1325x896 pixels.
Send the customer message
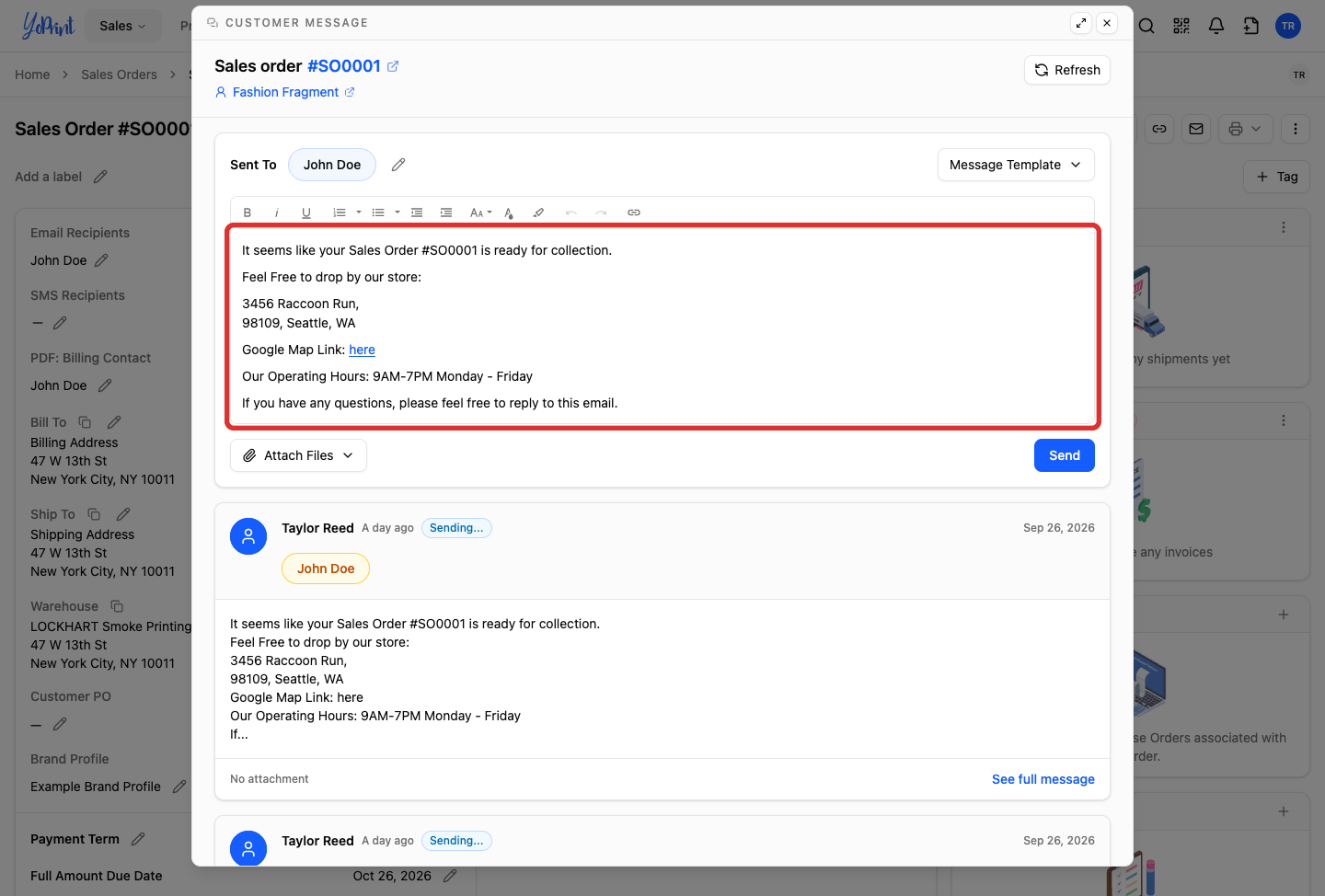coord(1065,455)
